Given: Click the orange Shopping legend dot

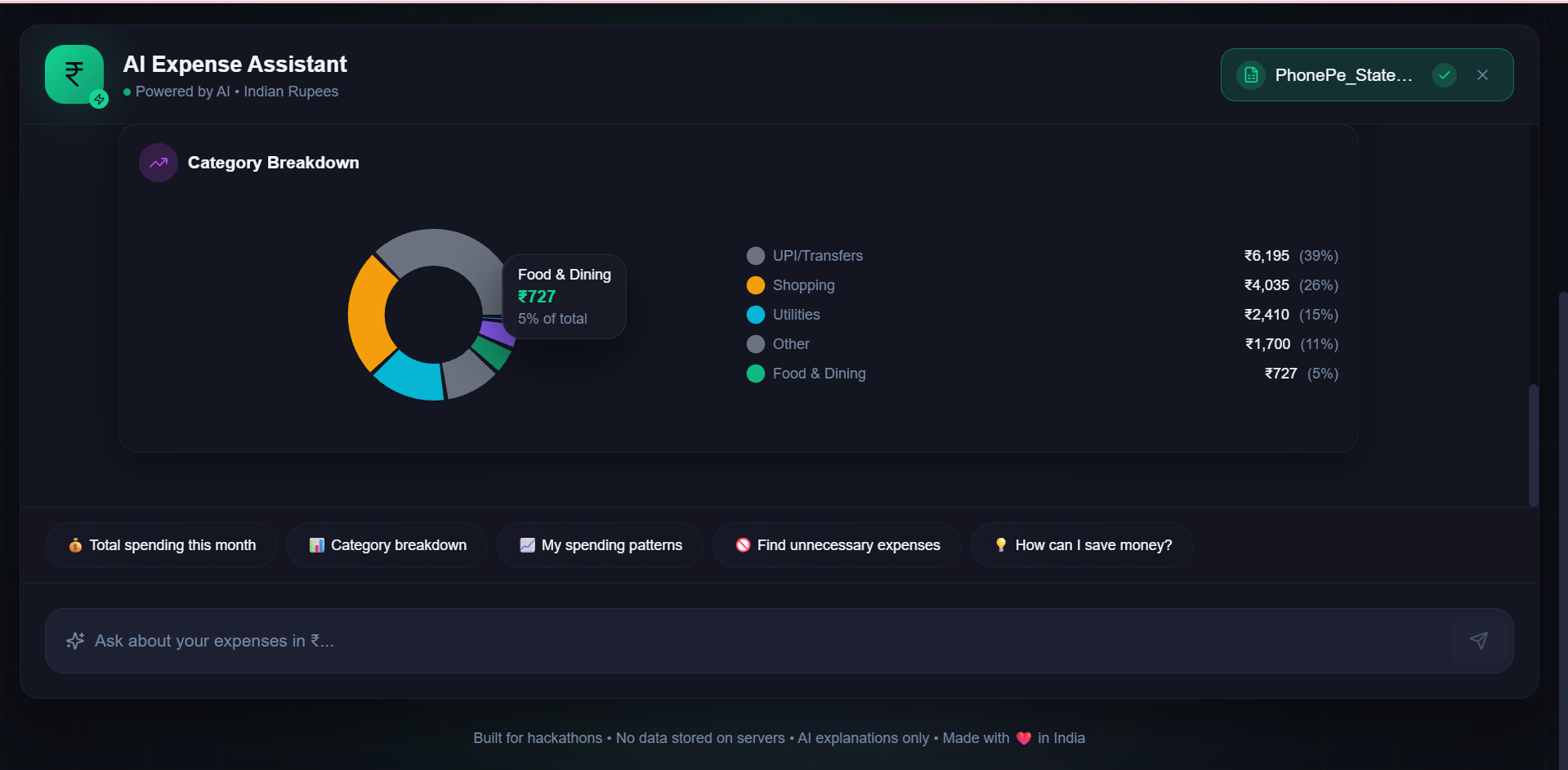Looking at the screenshot, I should pos(756,285).
